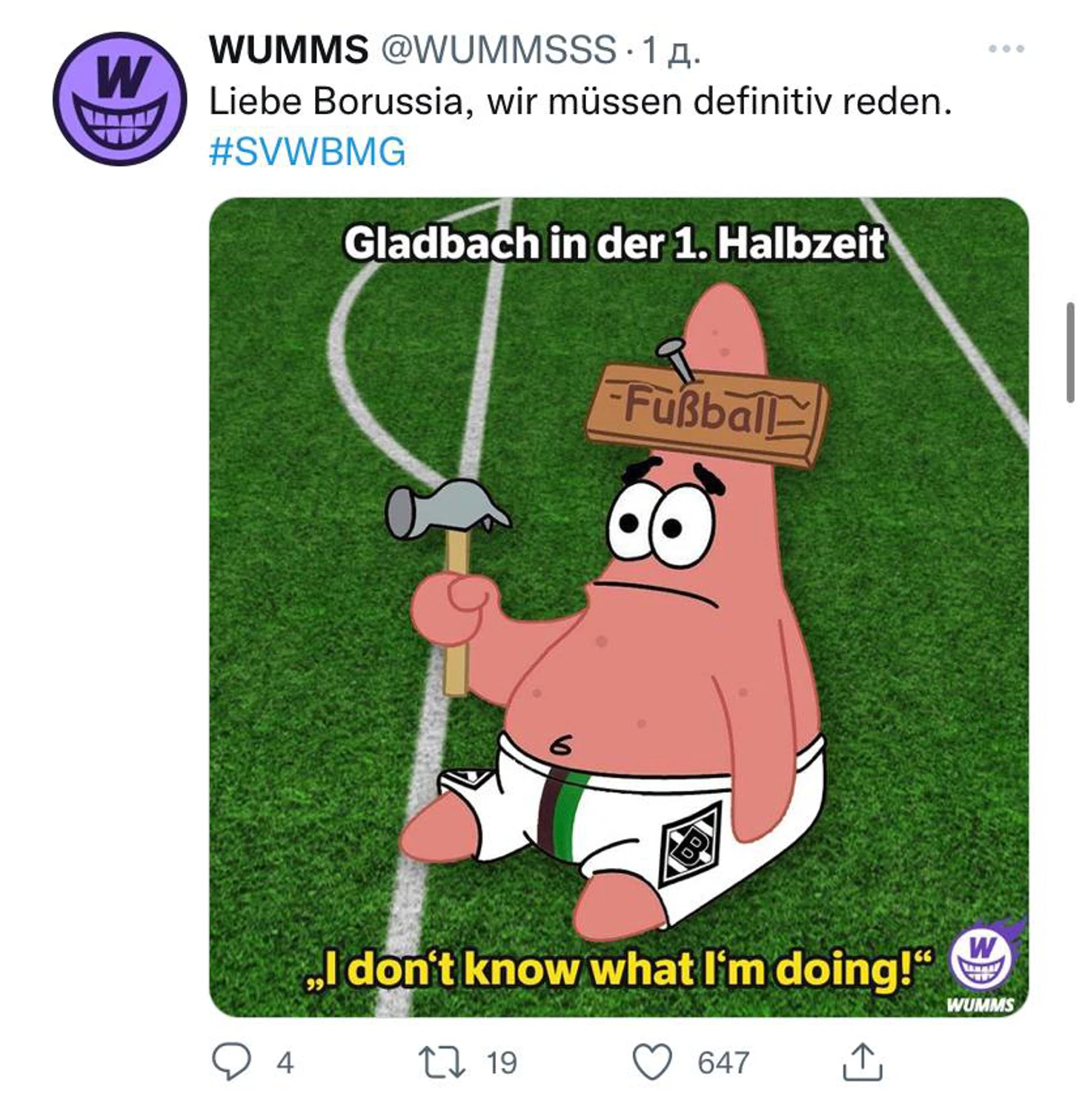This screenshot has height=1120, width=1082.
Task: Click the WUMMS display name
Action: click(288, 50)
